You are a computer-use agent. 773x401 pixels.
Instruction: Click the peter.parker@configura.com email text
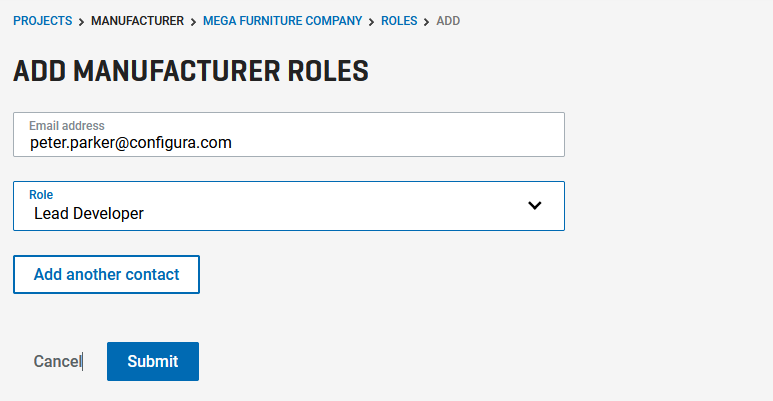(x=131, y=143)
